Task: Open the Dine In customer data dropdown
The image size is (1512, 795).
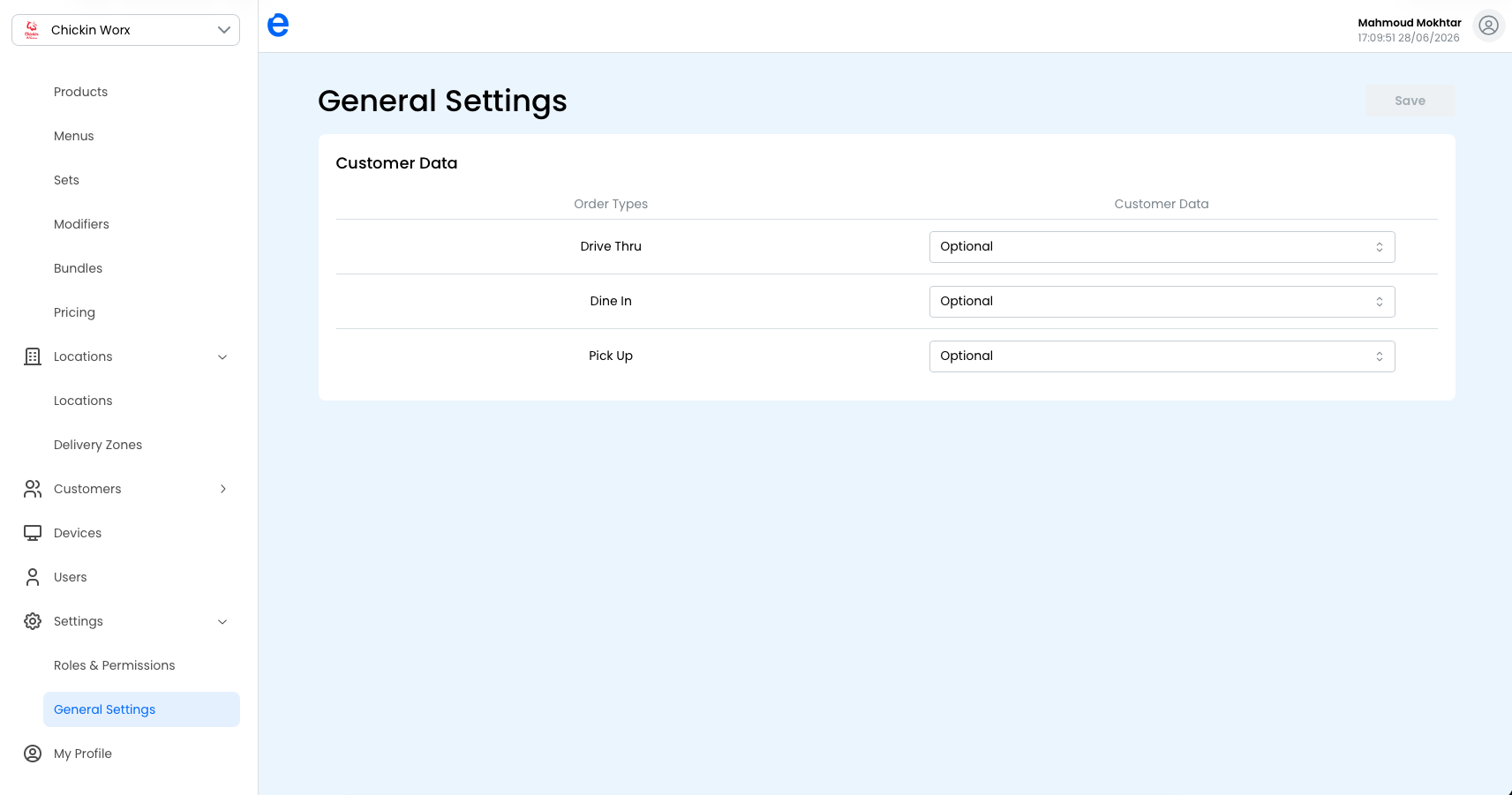Action: coord(1162,302)
